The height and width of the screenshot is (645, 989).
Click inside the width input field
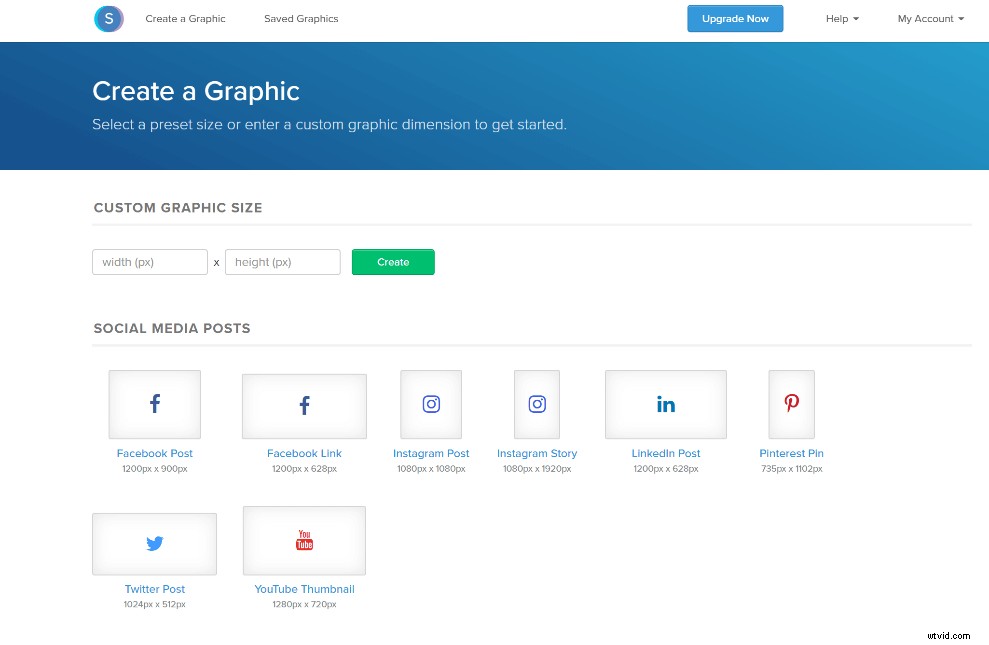[x=149, y=261]
